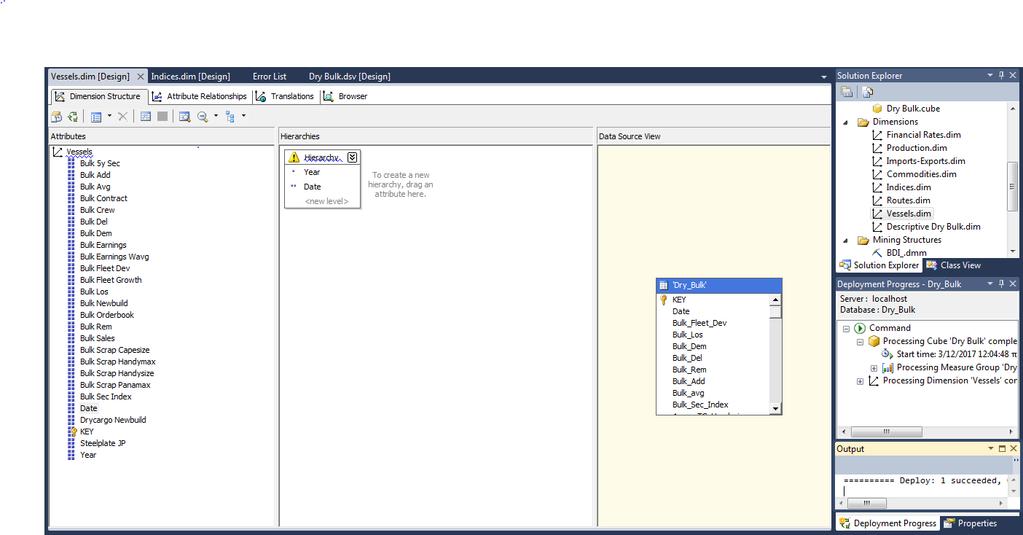Viewport: 1023px width, 535px height.
Task: Select the Bulk Scrap Capesize attribute
Action: (x=115, y=350)
